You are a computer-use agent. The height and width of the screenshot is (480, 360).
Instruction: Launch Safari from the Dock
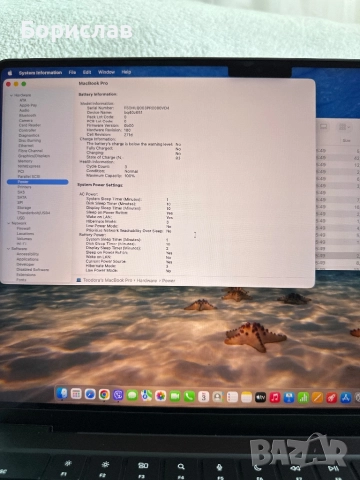click(x=90, y=394)
